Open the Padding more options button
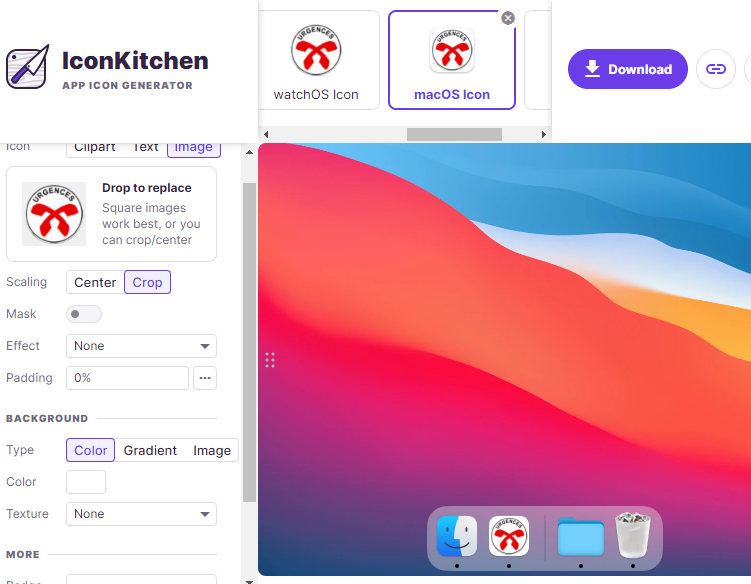 click(x=205, y=378)
